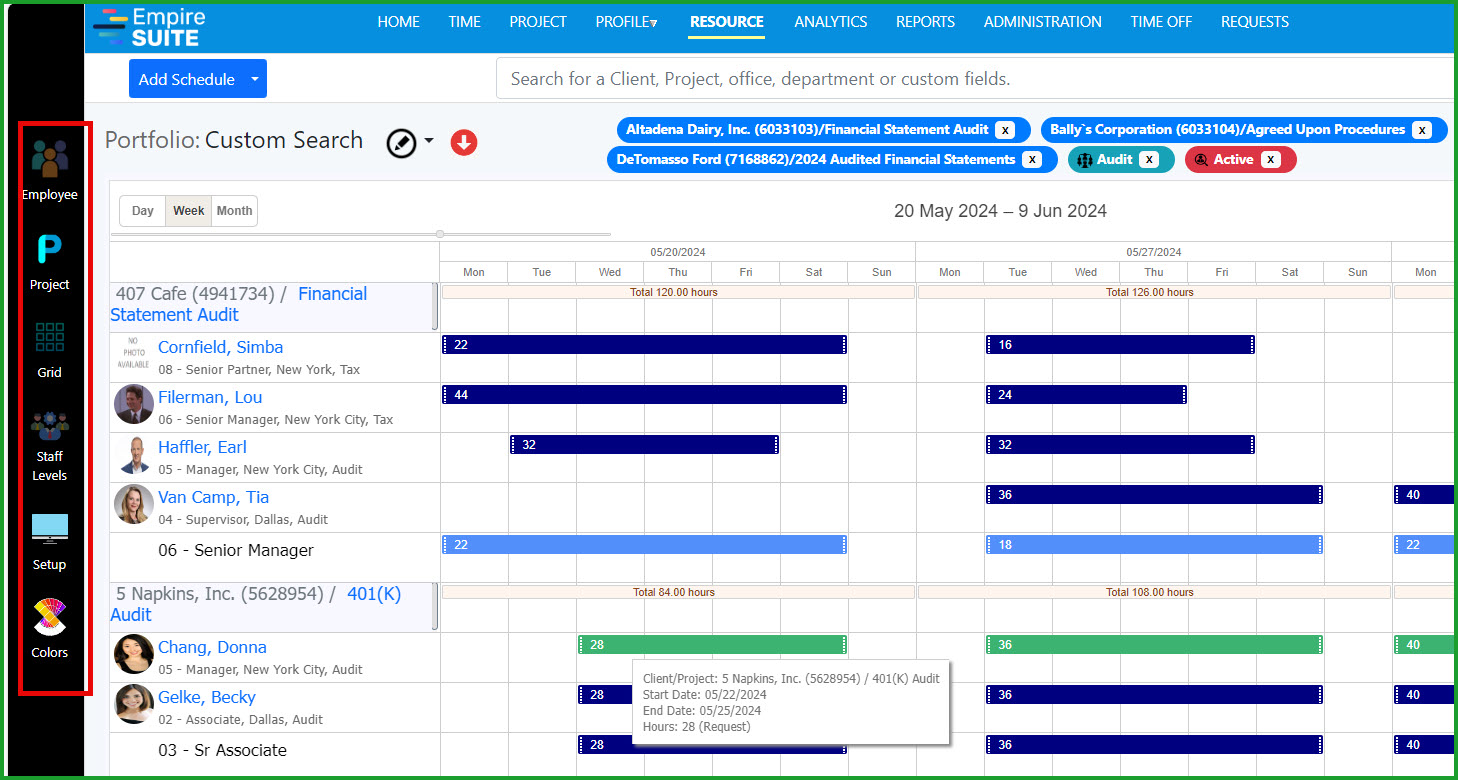Select Filerman's 44-hour schedule bar
The image size is (1458, 780).
pyautogui.click(x=645, y=394)
